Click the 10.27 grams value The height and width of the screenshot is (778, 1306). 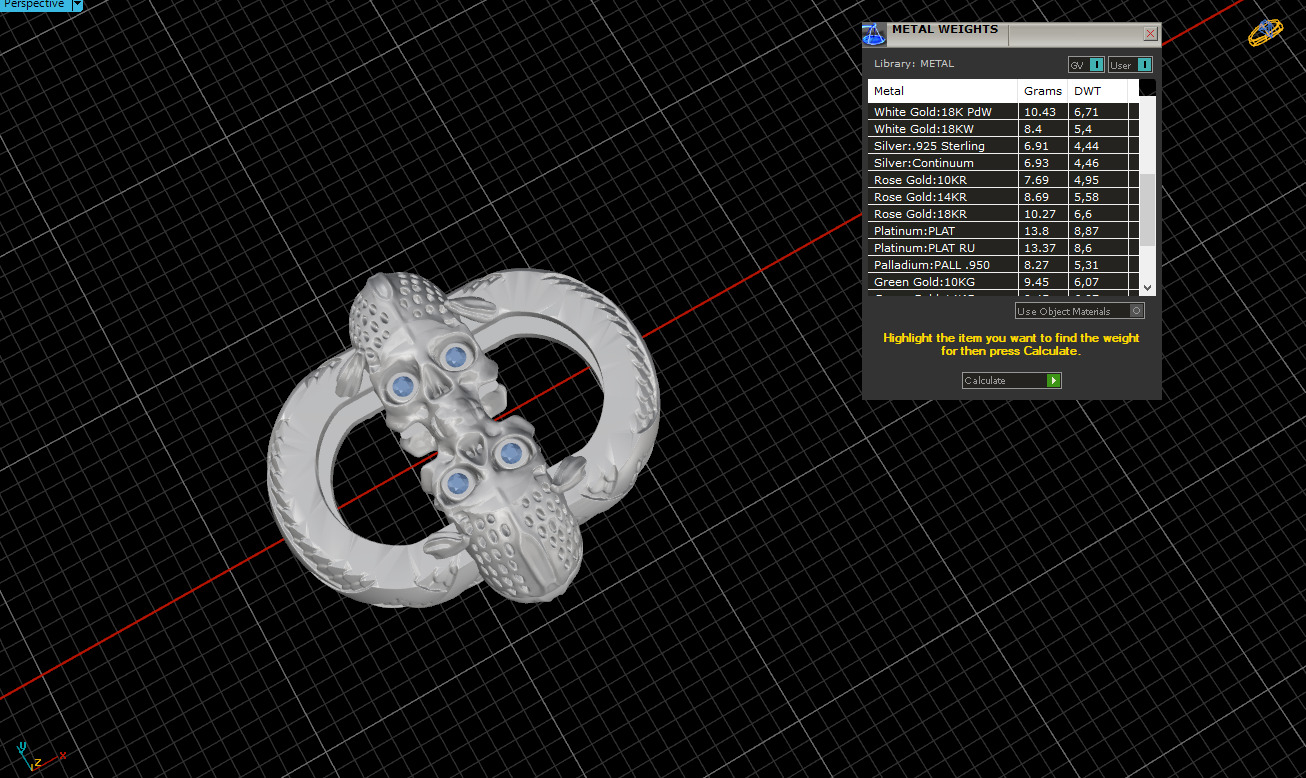click(x=1038, y=214)
